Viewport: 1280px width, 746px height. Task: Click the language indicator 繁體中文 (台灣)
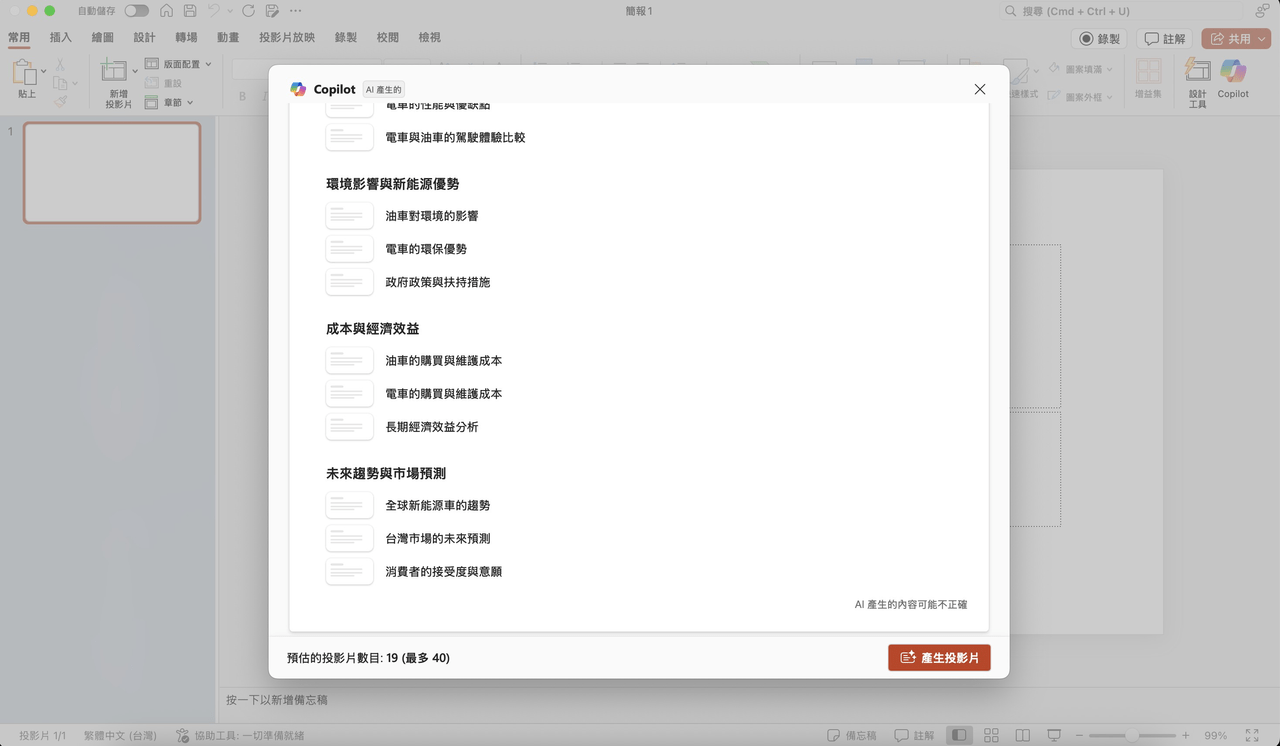click(x=120, y=735)
